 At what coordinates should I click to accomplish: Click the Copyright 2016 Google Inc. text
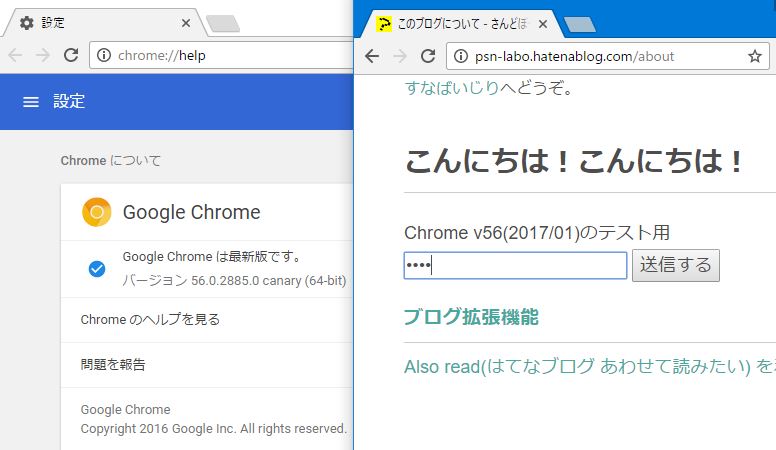(x=213, y=429)
